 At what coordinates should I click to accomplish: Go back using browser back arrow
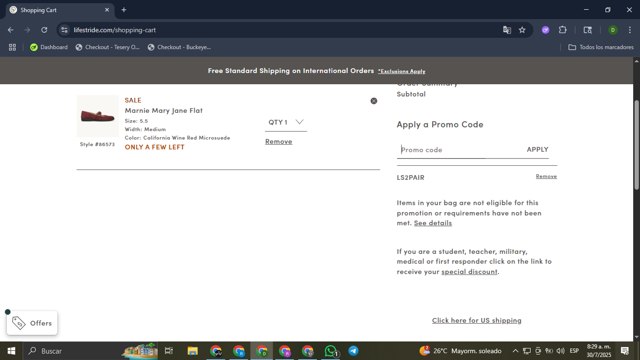pos(11,30)
